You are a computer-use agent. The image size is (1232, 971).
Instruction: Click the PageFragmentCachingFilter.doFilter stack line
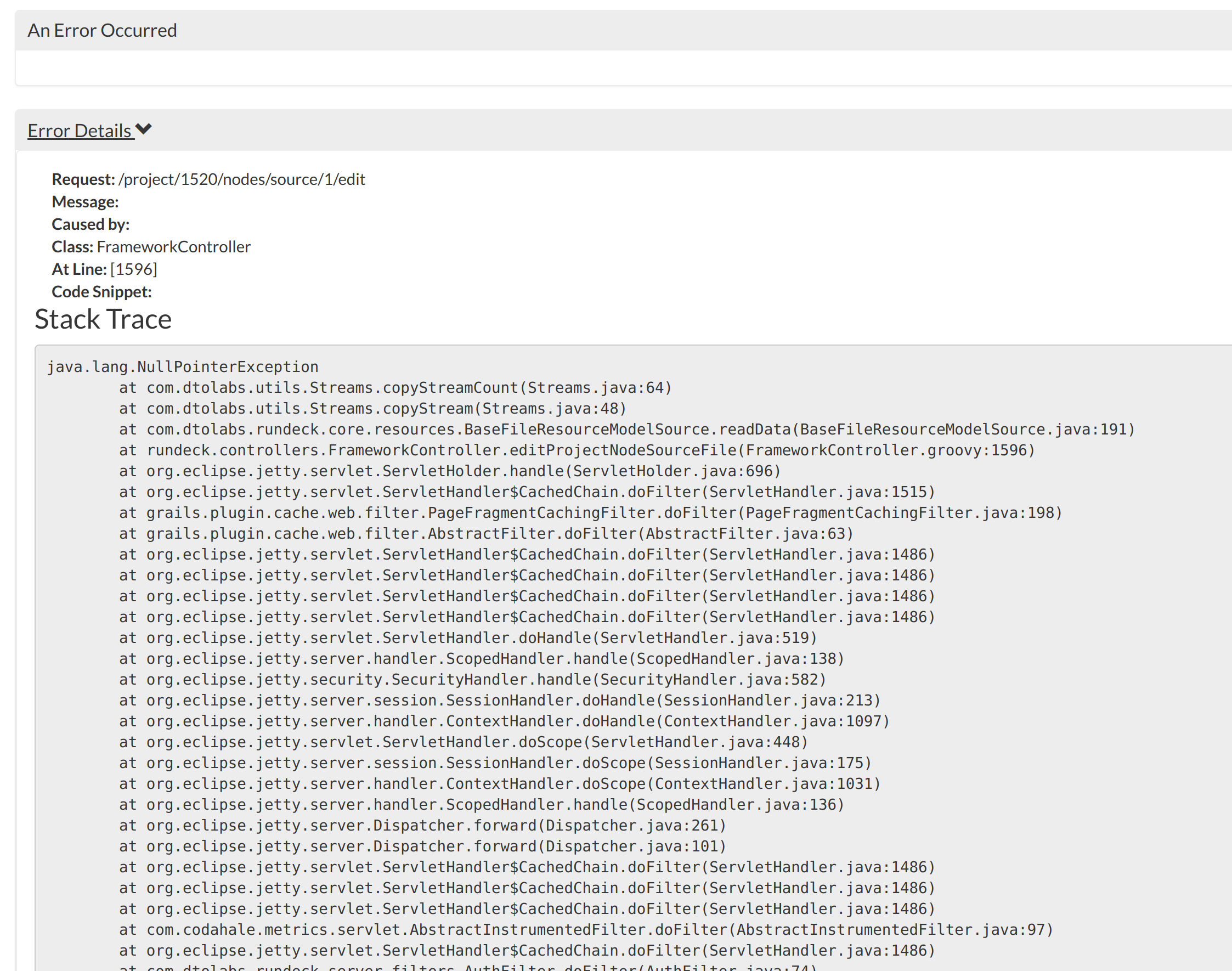coord(590,513)
